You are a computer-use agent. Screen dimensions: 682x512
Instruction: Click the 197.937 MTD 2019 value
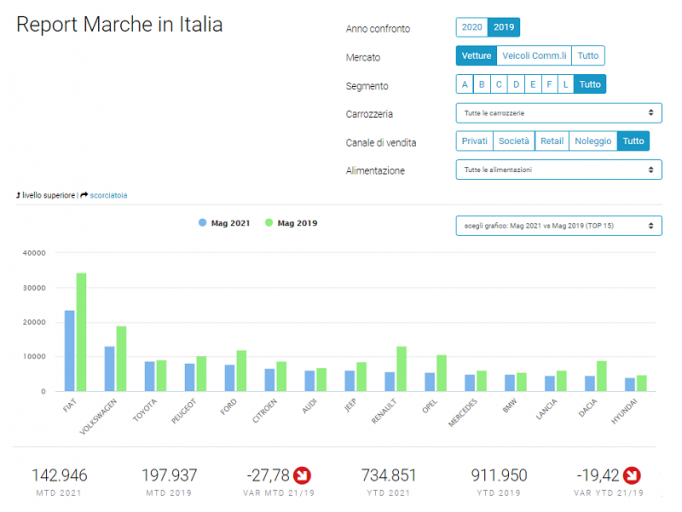pyautogui.click(x=170, y=475)
